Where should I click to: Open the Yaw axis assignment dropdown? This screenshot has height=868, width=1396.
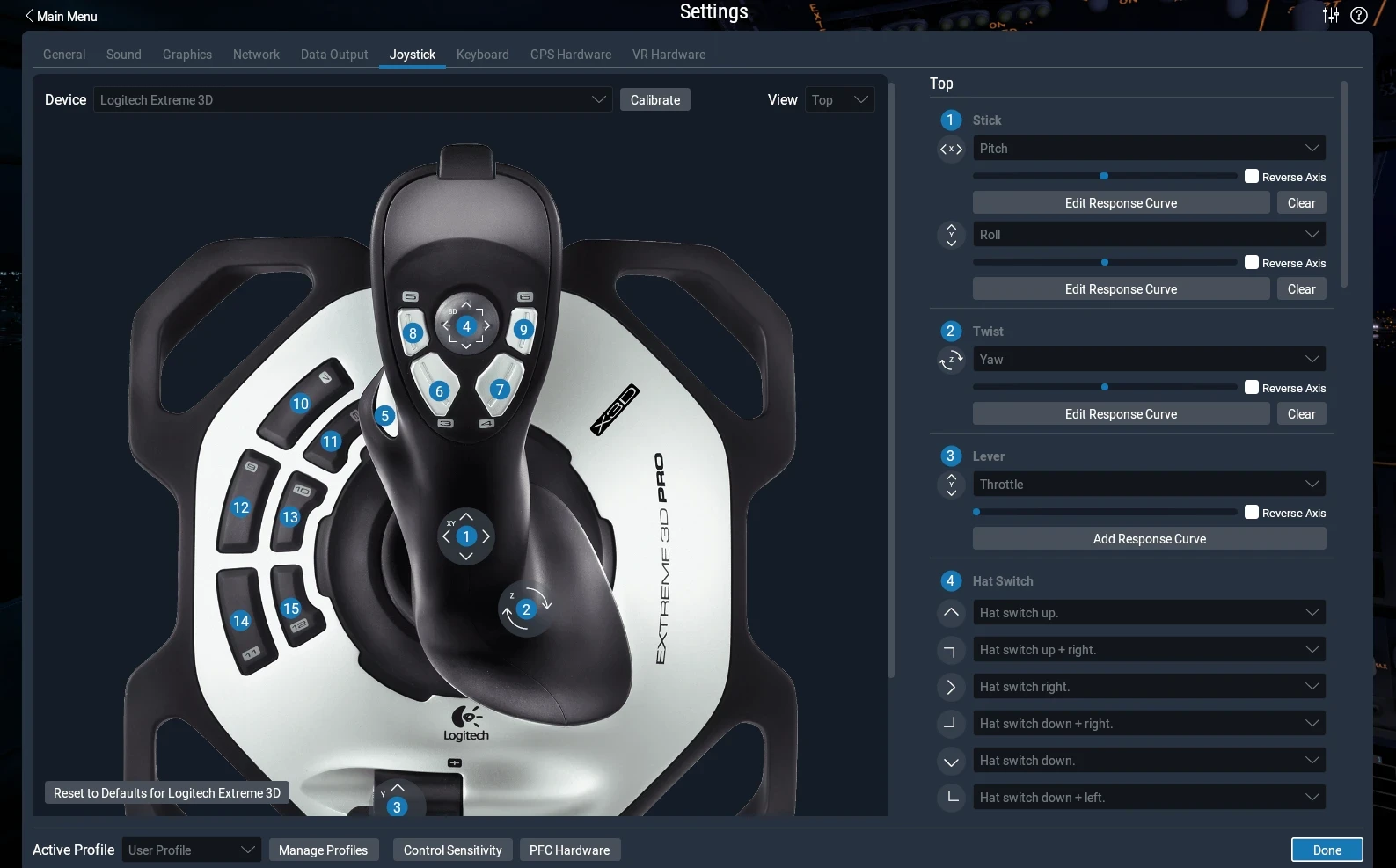[1150, 359]
